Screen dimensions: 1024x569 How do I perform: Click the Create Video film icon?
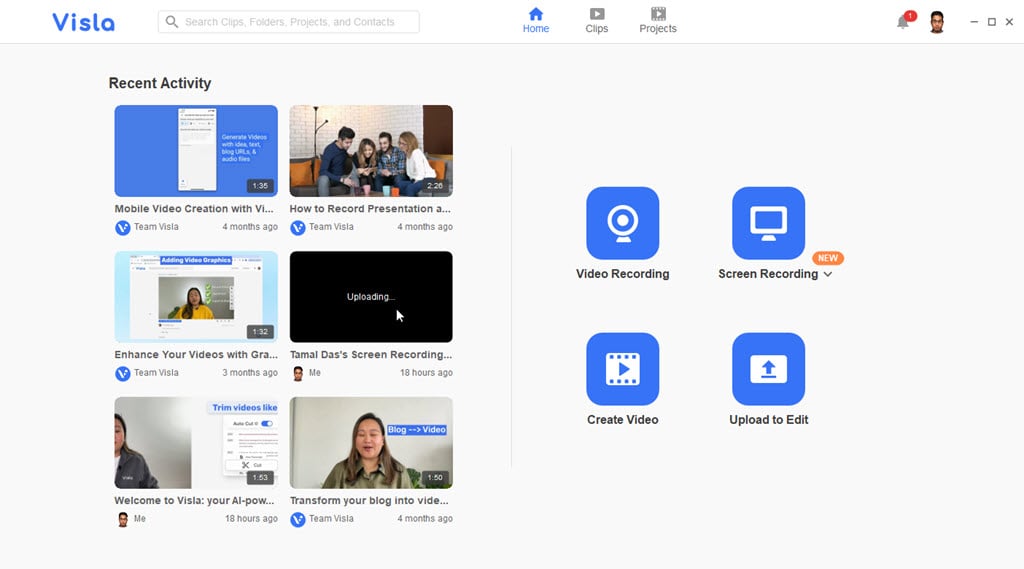(622, 369)
